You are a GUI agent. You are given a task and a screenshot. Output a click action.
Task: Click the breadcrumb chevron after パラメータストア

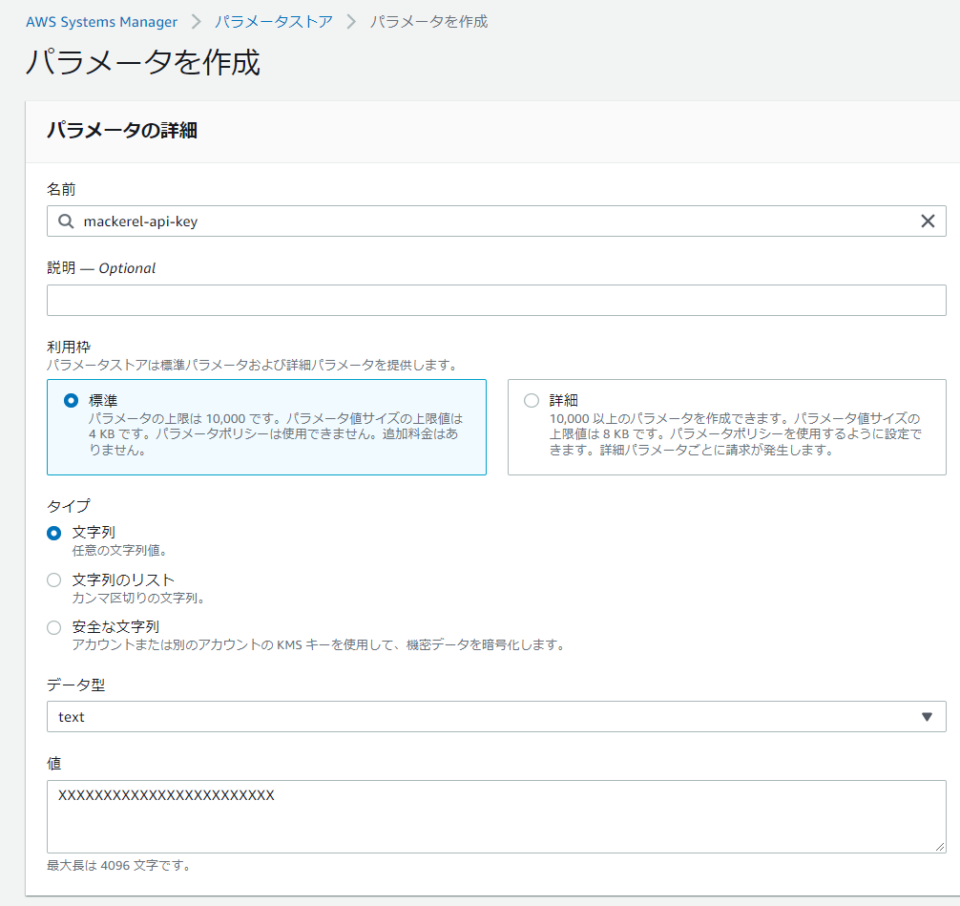[x=351, y=22]
